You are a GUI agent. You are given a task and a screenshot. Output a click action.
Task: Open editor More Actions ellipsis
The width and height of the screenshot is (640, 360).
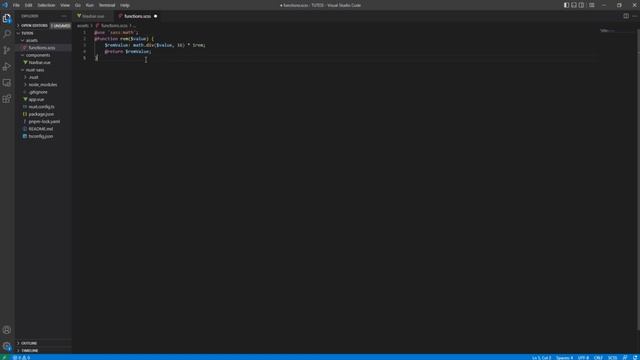635,16
